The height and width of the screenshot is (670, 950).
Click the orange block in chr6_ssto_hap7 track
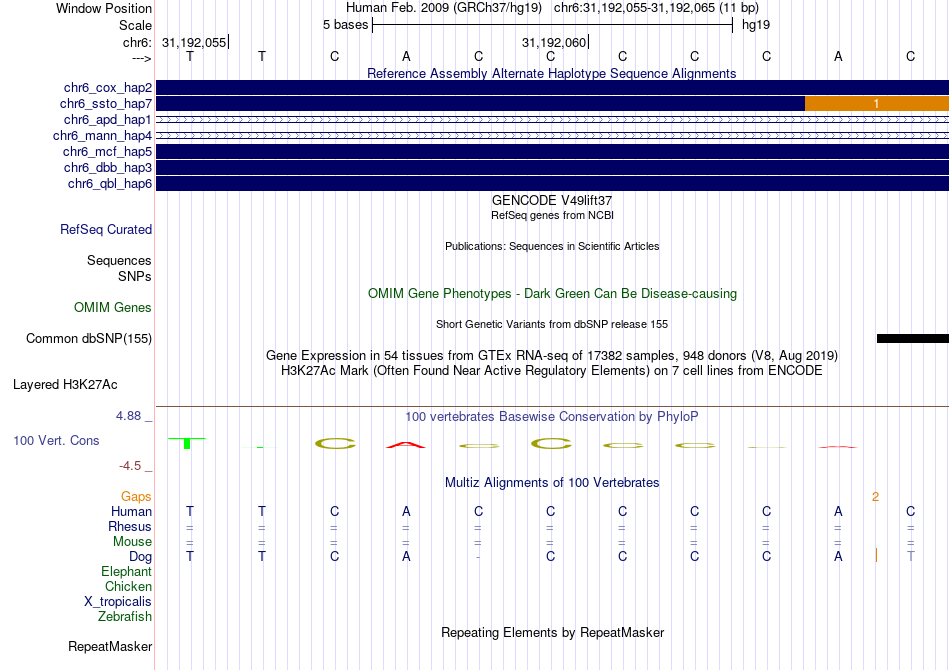point(877,104)
